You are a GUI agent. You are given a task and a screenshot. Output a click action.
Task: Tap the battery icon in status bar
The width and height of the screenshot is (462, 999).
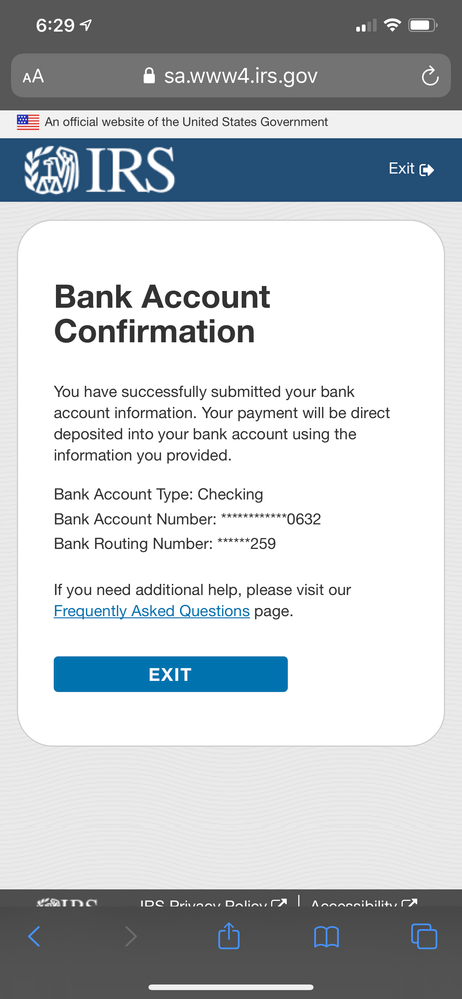point(422,25)
